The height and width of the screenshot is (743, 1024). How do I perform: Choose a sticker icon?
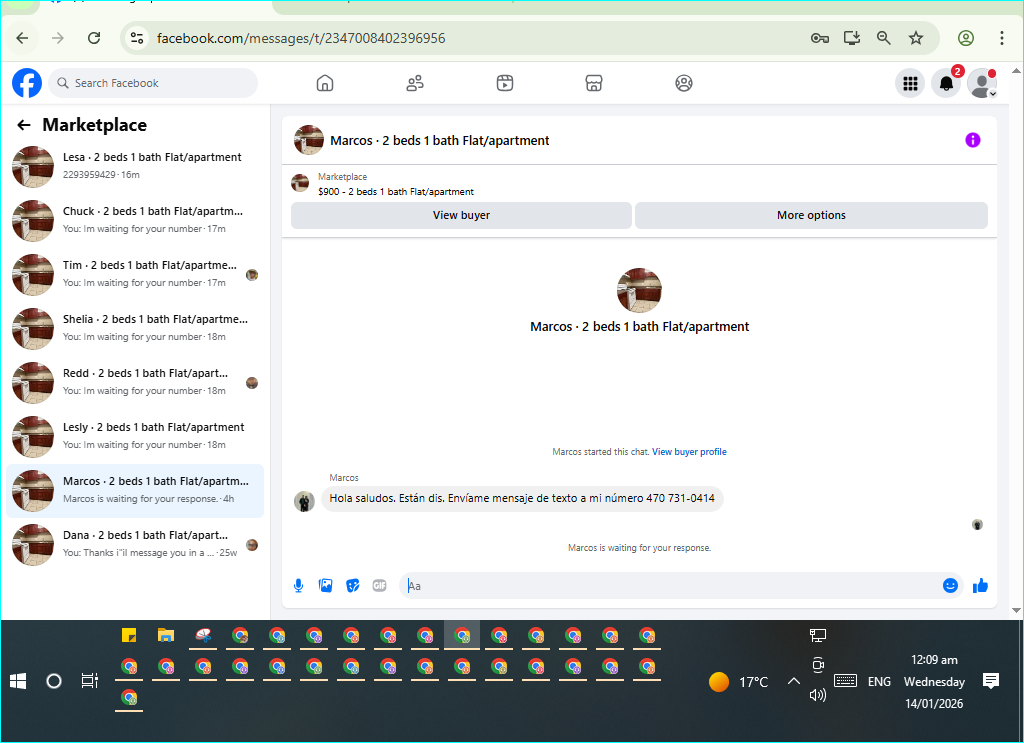[x=353, y=586]
